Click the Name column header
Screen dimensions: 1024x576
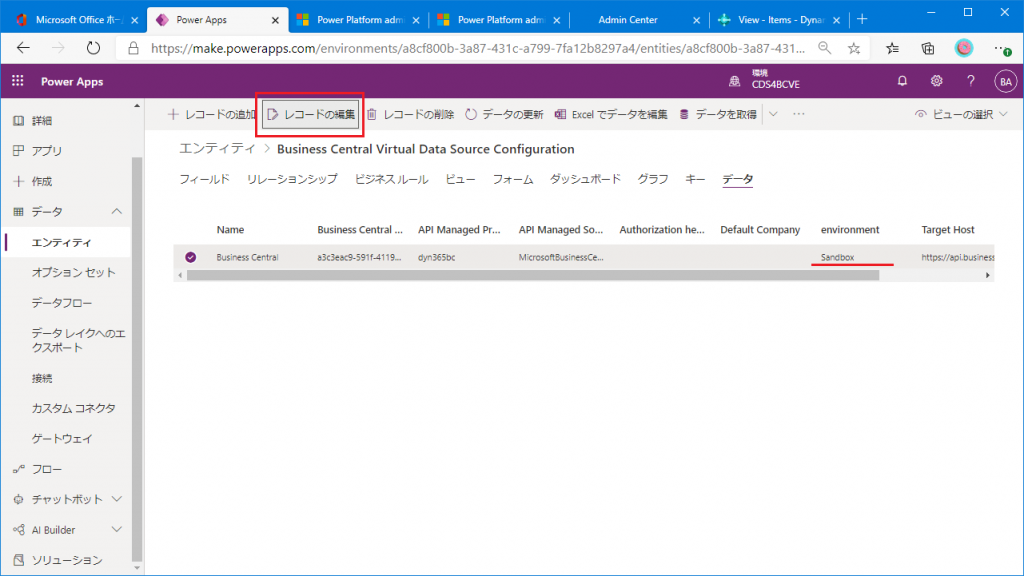[231, 230]
